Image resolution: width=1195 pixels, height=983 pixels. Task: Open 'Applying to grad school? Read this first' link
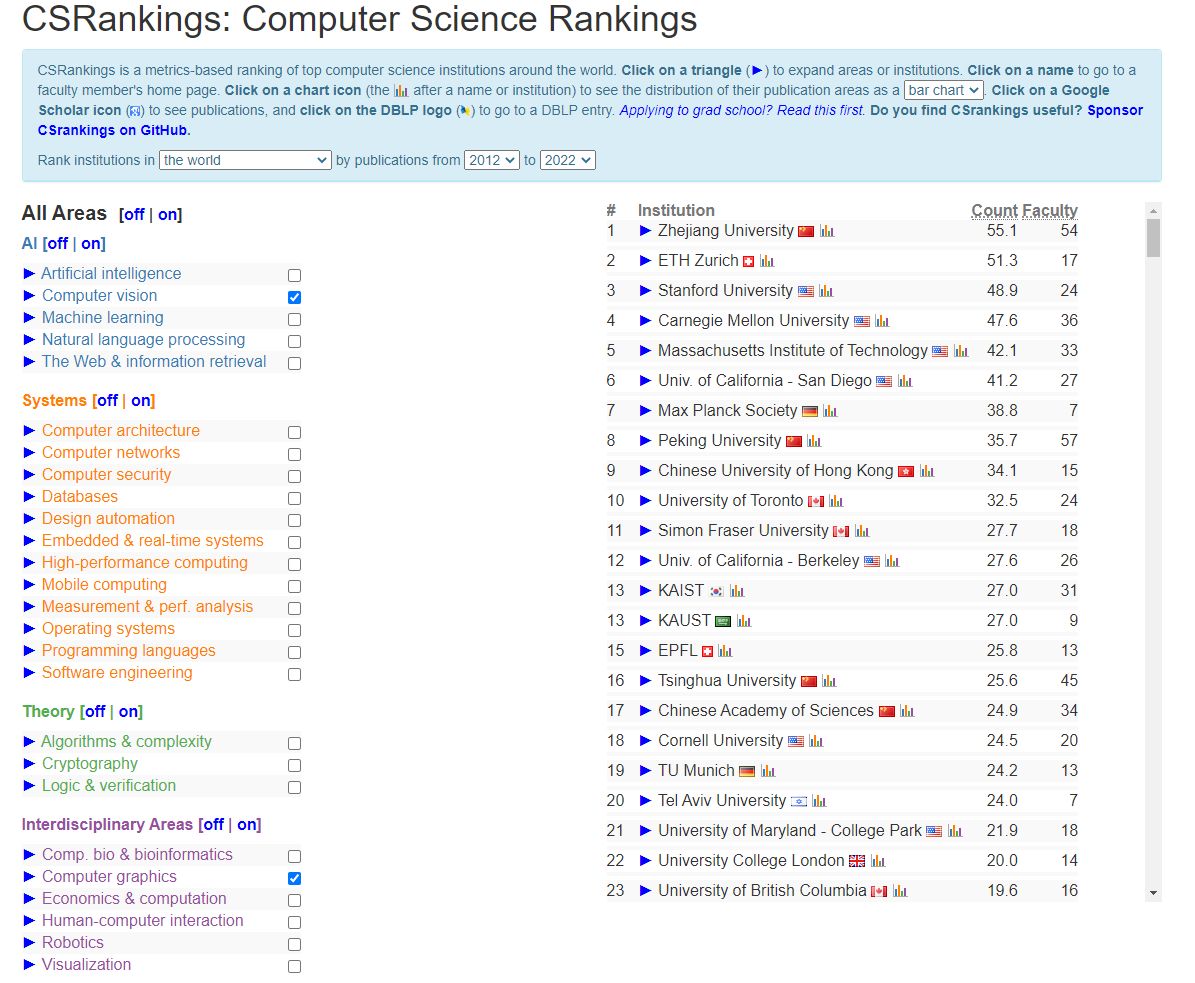742,110
